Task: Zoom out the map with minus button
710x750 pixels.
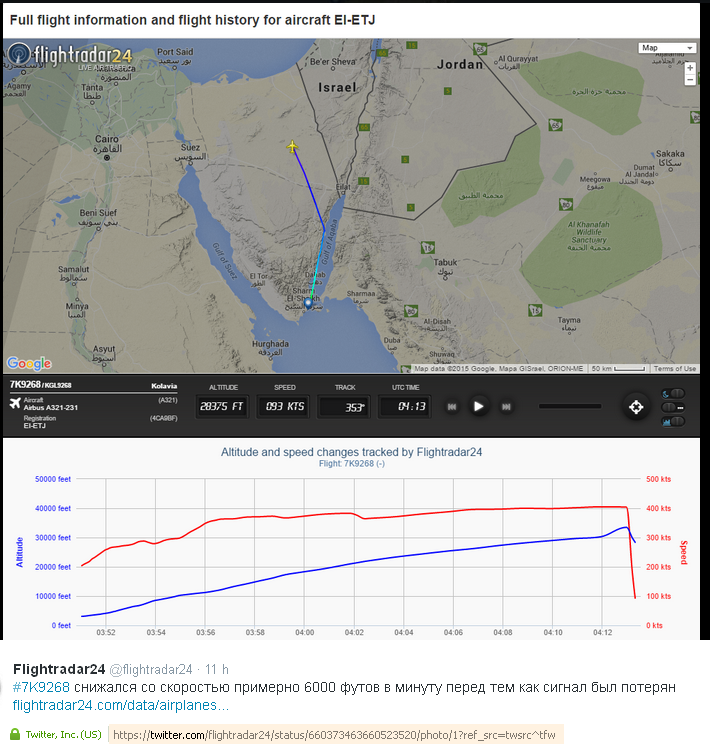Action: (690, 80)
